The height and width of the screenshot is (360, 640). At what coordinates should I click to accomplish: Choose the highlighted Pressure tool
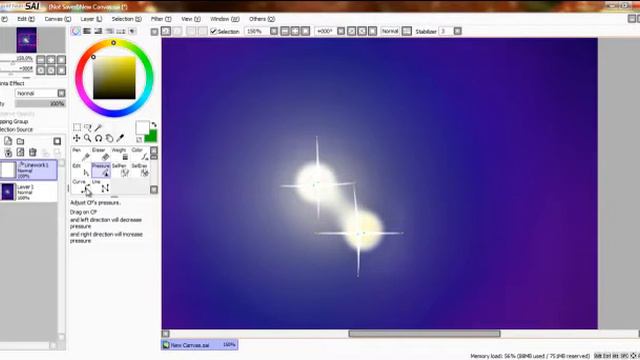tap(101, 170)
